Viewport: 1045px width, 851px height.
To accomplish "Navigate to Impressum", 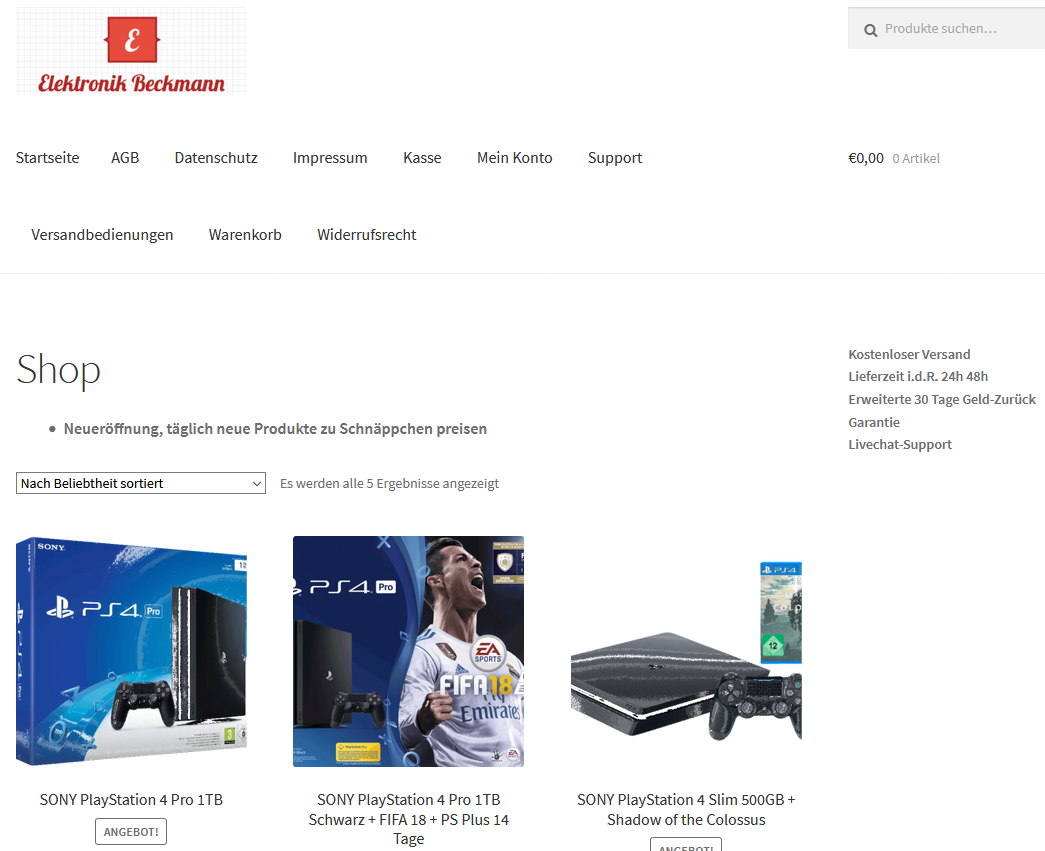I will (330, 158).
